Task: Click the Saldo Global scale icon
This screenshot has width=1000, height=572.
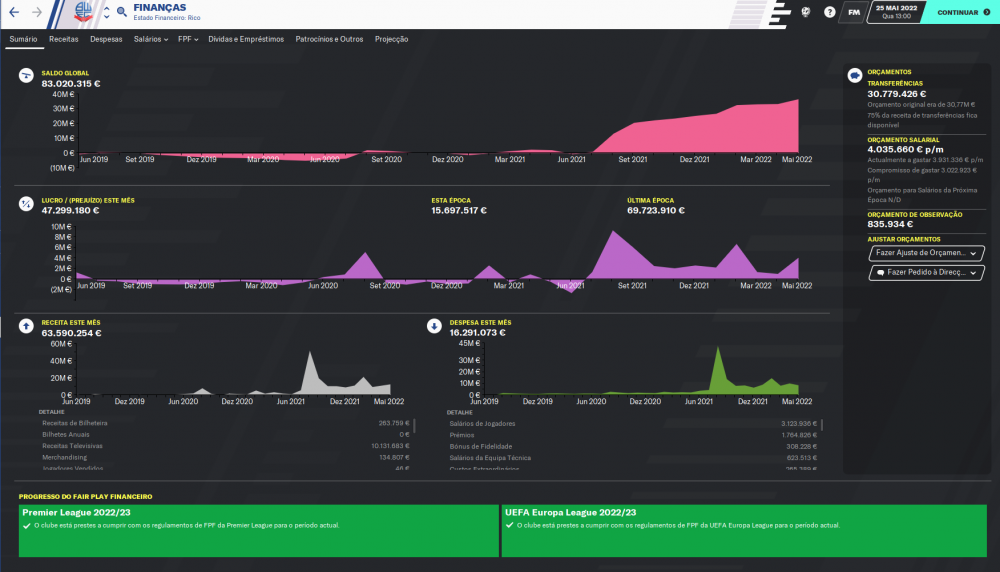Action: [x=26, y=76]
